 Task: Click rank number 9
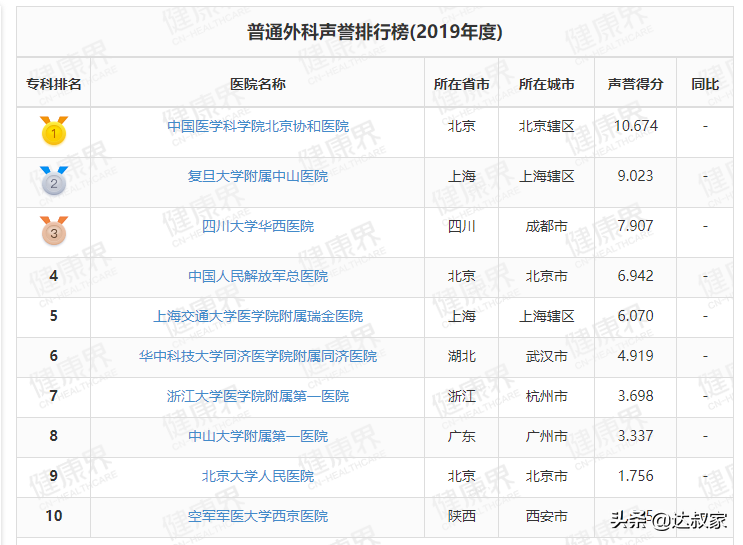point(54,476)
